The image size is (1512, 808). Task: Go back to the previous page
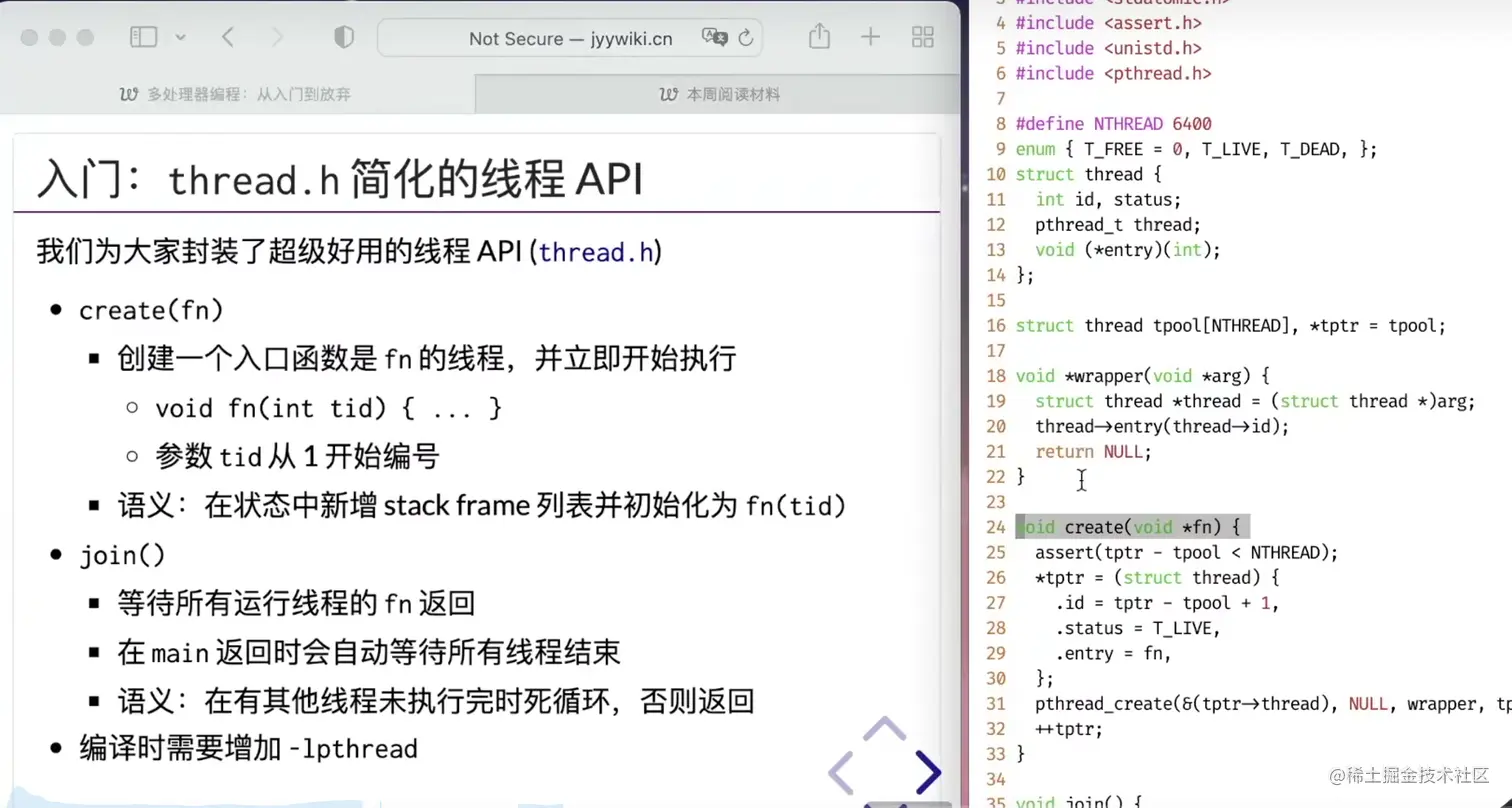point(228,38)
